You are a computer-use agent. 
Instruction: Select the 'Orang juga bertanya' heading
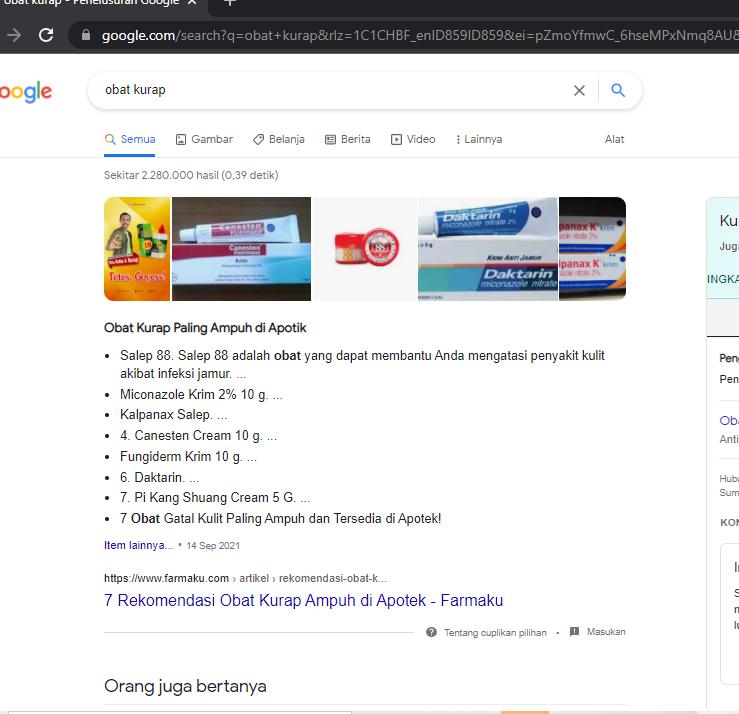(185, 686)
